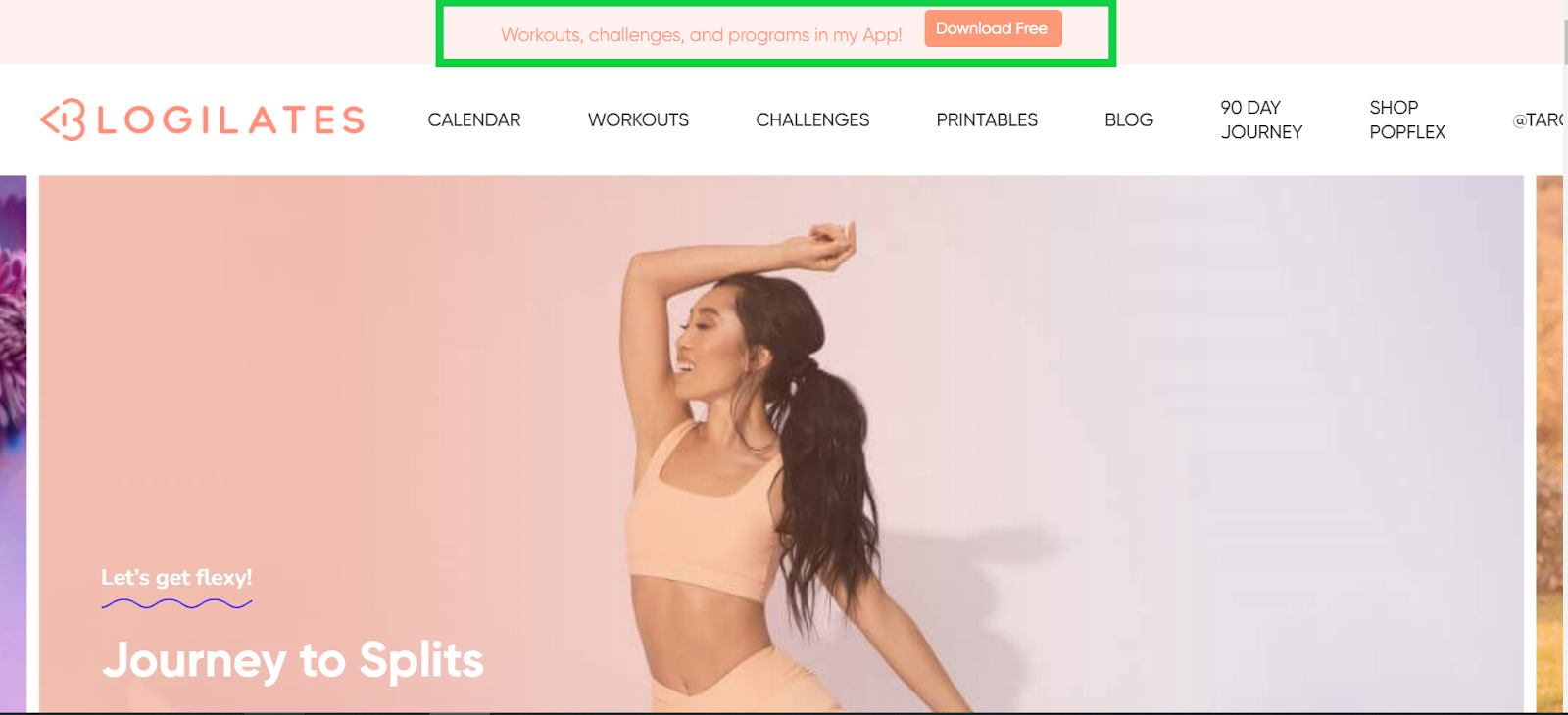Go to the CHALLENGES page
1568x715 pixels.
pos(812,119)
